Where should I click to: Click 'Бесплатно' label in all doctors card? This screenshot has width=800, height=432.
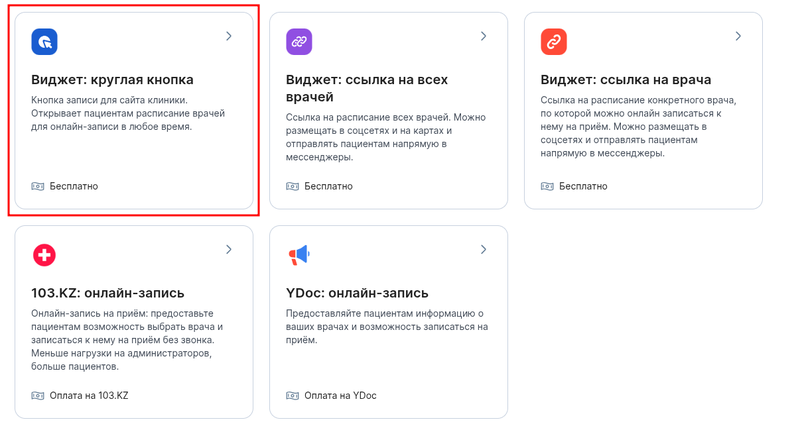click(x=328, y=186)
